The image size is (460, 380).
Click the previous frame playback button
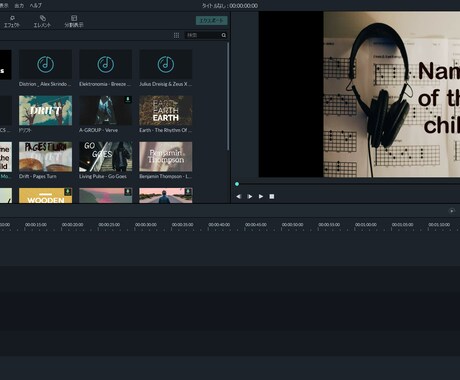tap(239, 197)
